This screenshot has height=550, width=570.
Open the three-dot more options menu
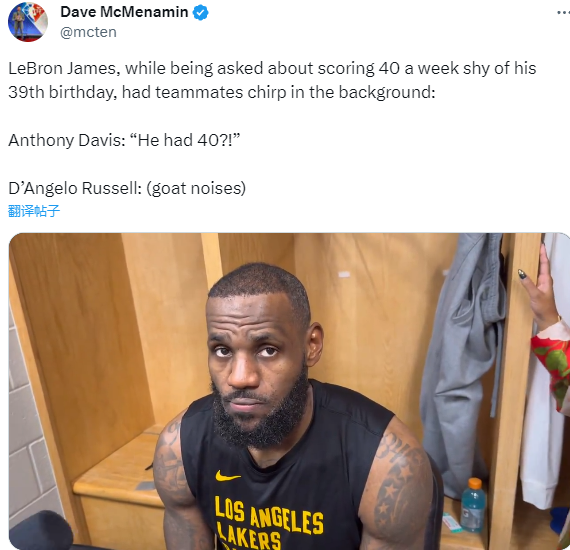563,12
